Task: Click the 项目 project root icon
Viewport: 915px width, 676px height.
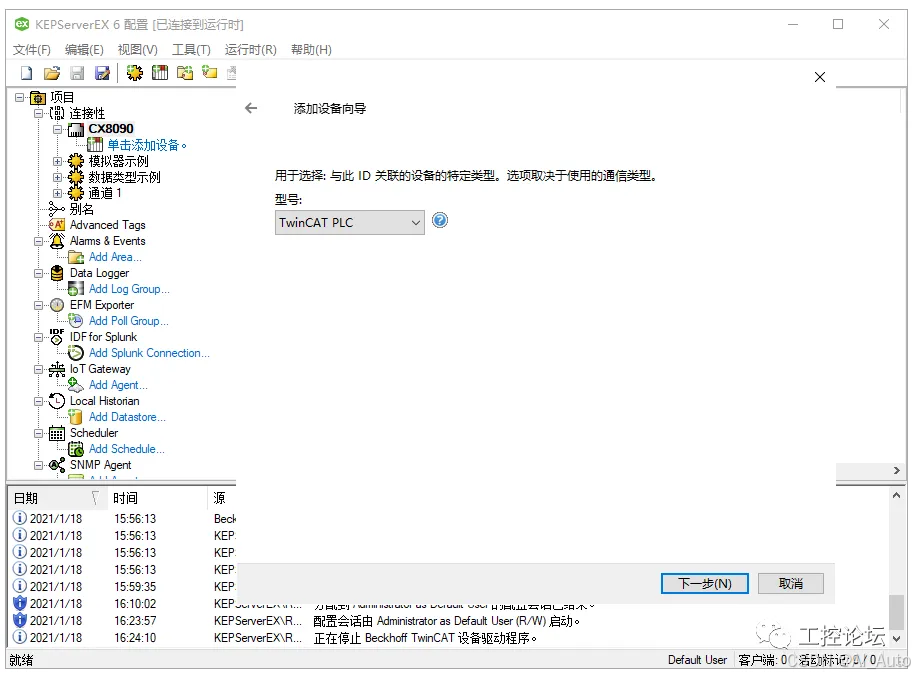Action: coord(38,97)
